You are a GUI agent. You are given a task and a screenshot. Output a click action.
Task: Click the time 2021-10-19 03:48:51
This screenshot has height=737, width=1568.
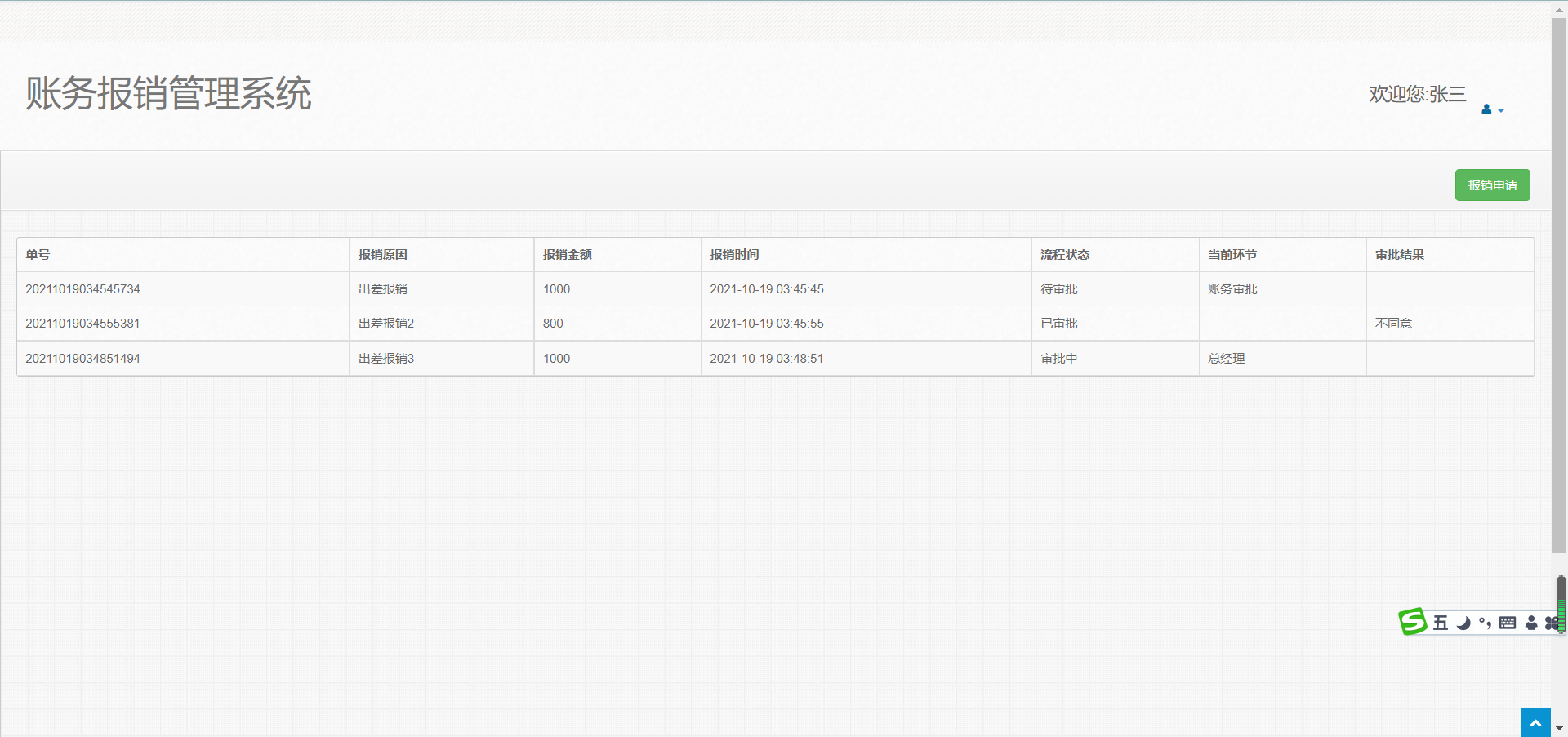coord(767,359)
